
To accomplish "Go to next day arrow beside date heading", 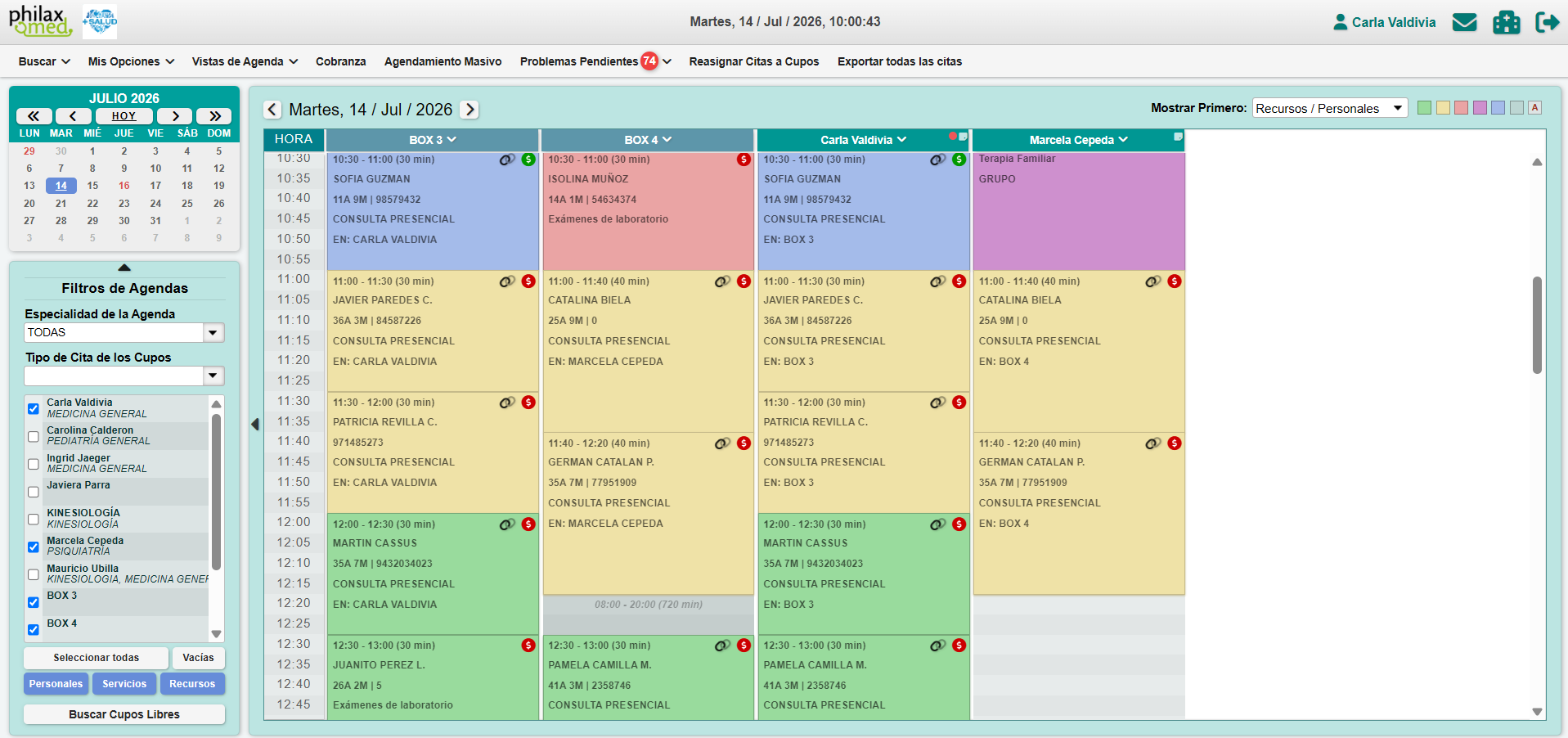I will click(x=470, y=110).
